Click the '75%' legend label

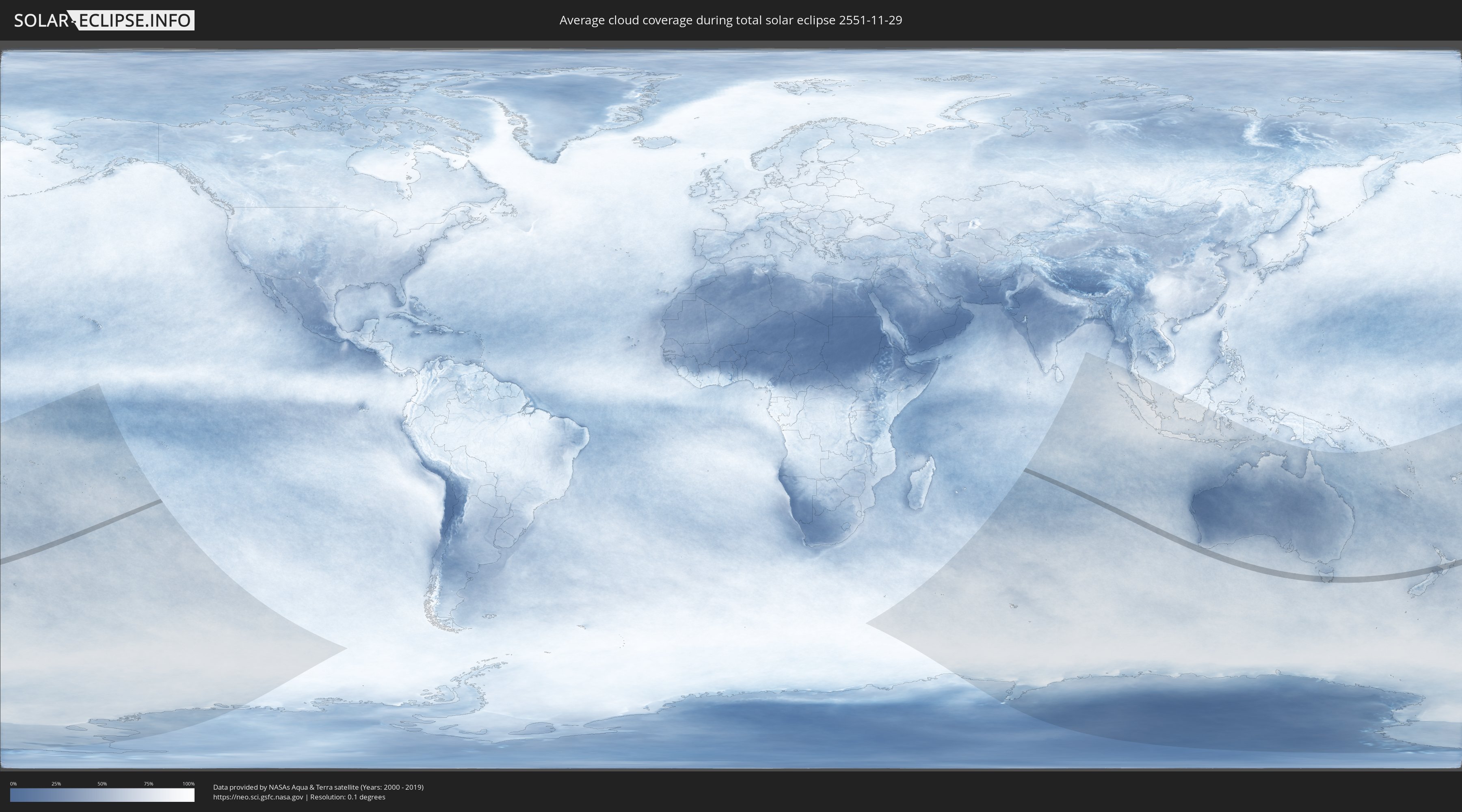pos(148,784)
